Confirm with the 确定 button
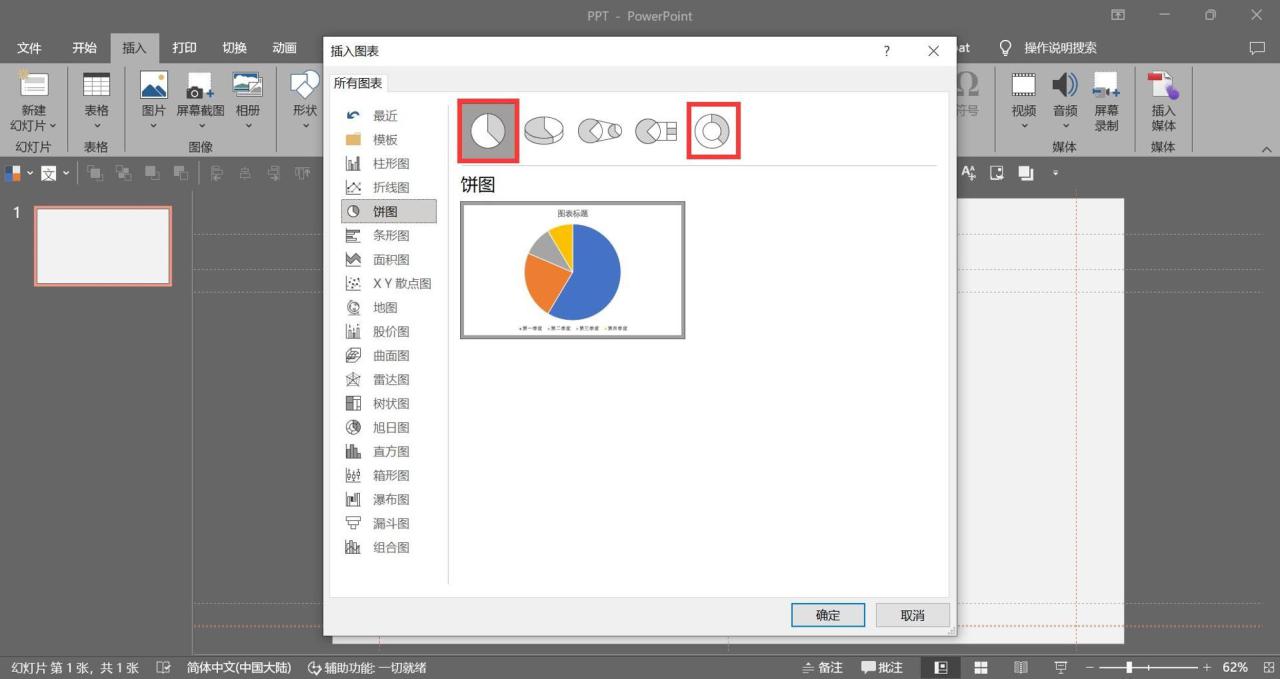 pos(827,615)
